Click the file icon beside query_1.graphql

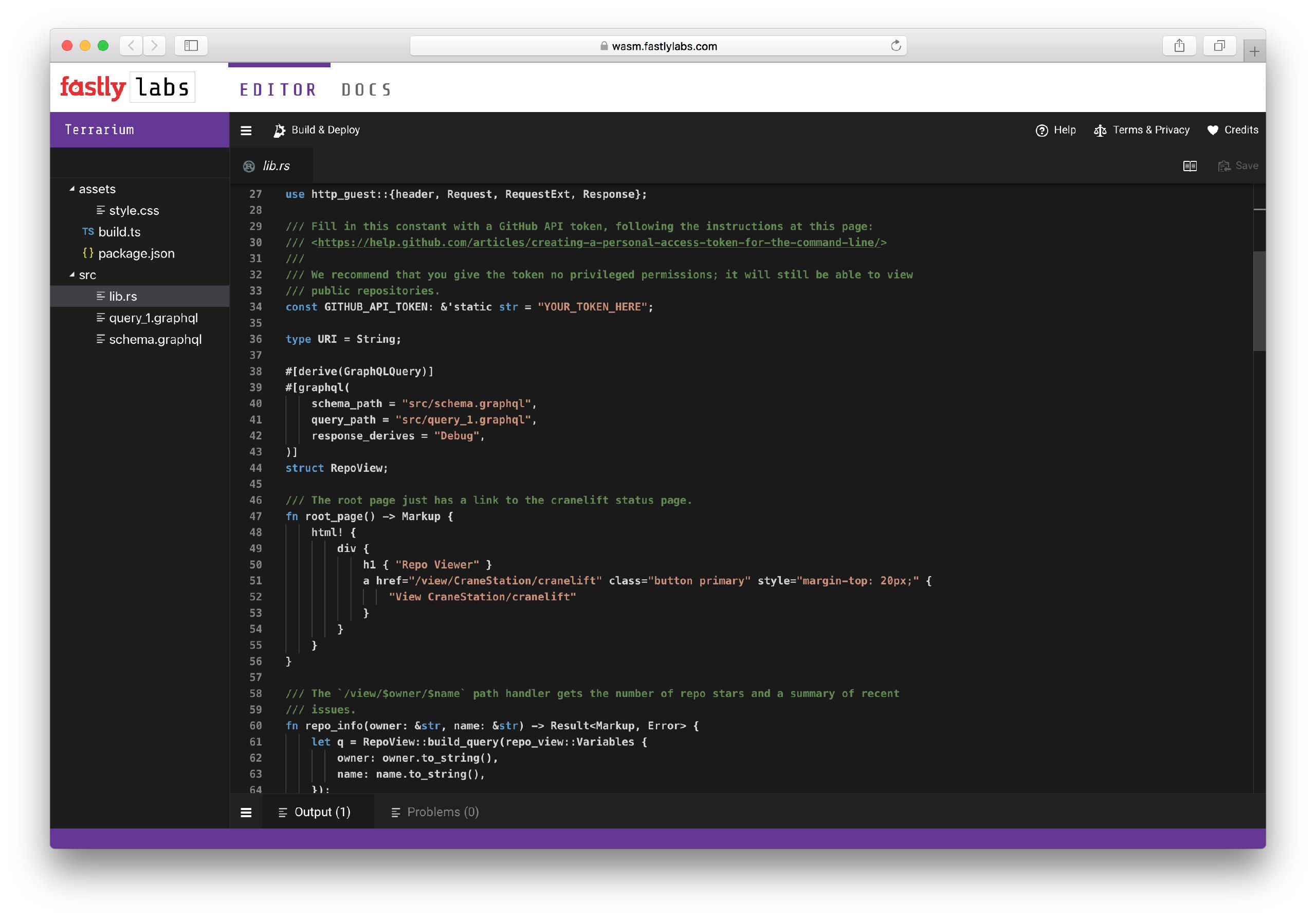point(100,318)
